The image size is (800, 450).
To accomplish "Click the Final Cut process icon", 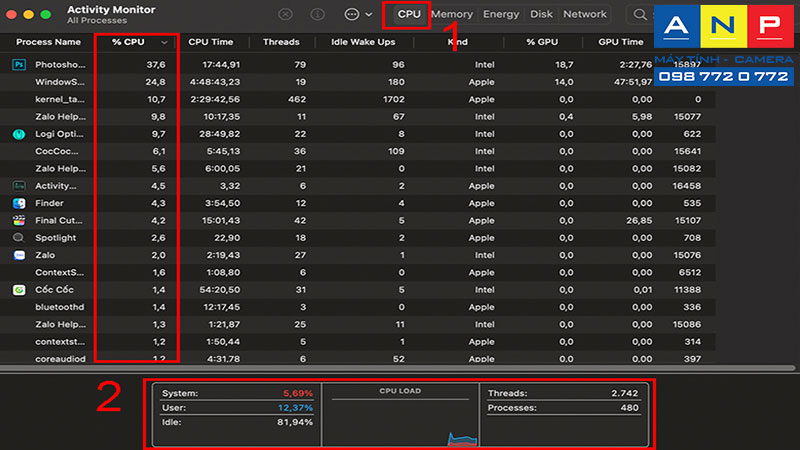I will 19,221.
